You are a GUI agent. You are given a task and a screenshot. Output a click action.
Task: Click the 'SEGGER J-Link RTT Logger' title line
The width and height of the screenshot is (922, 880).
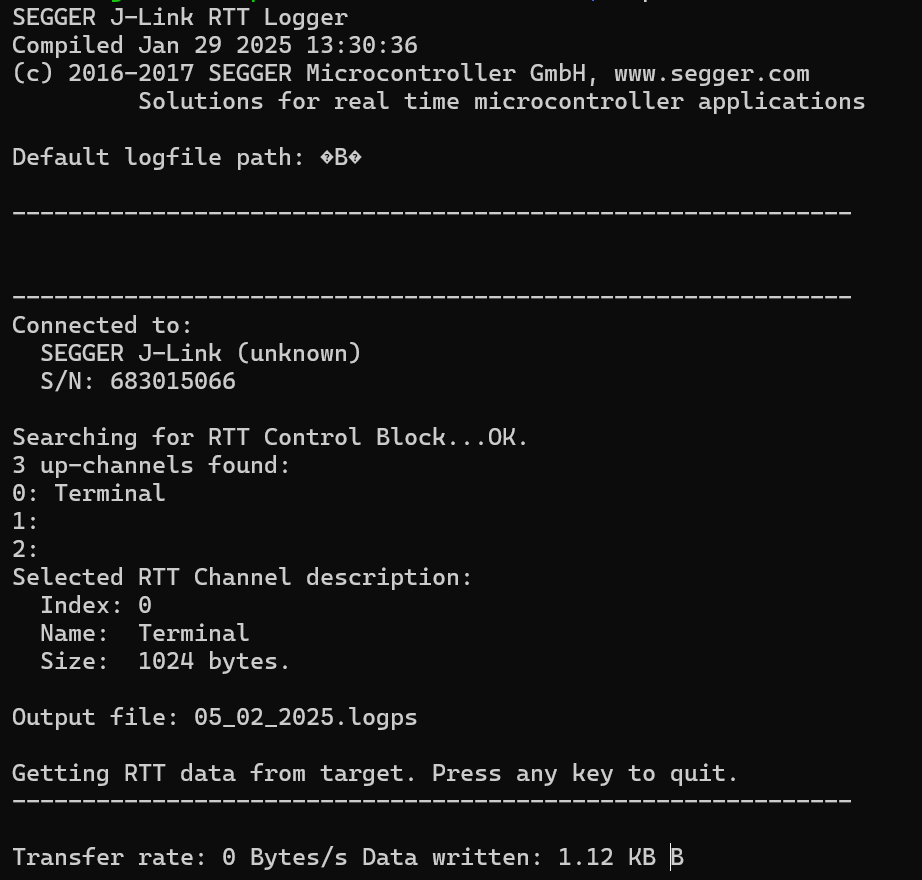180,18
